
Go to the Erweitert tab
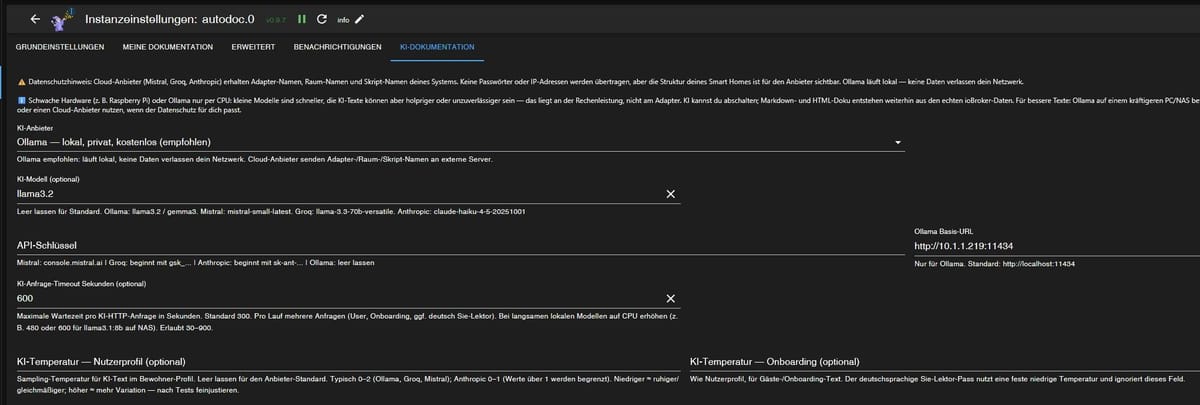253,47
